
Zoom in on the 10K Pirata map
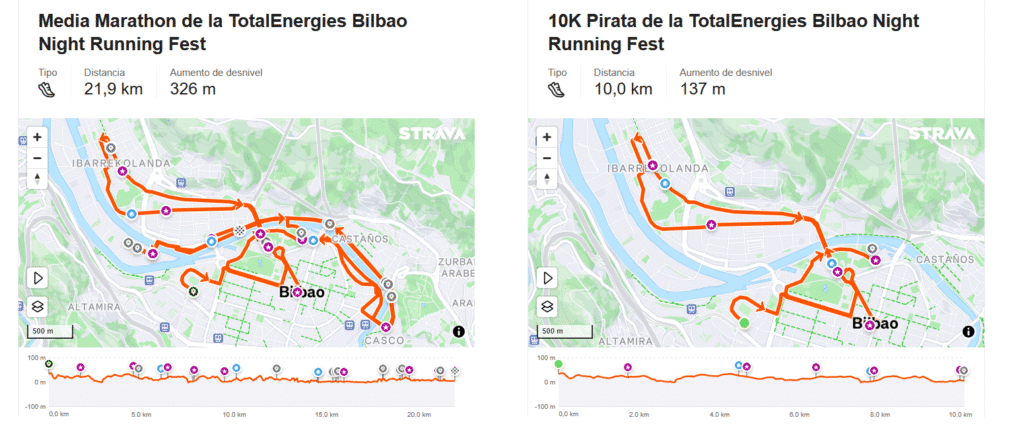pos(547,137)
